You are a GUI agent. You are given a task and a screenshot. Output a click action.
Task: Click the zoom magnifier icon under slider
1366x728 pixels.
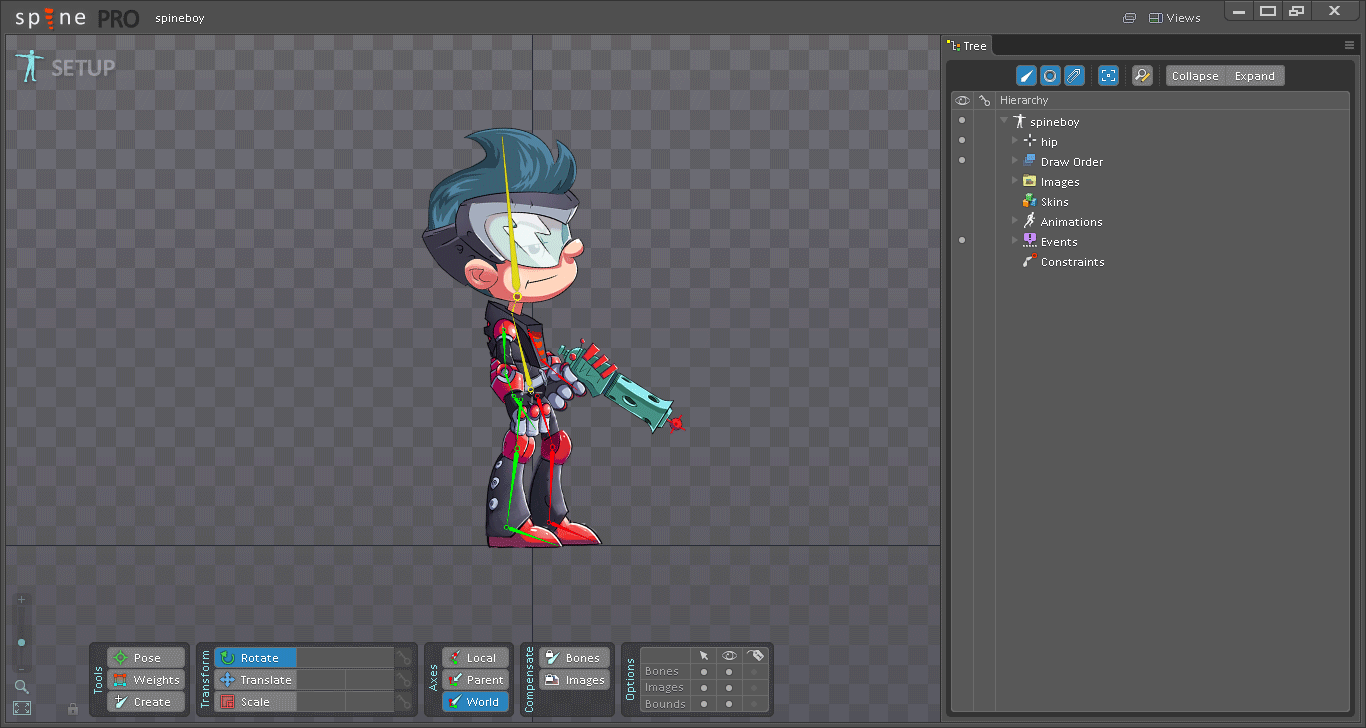tap(21, 687)
